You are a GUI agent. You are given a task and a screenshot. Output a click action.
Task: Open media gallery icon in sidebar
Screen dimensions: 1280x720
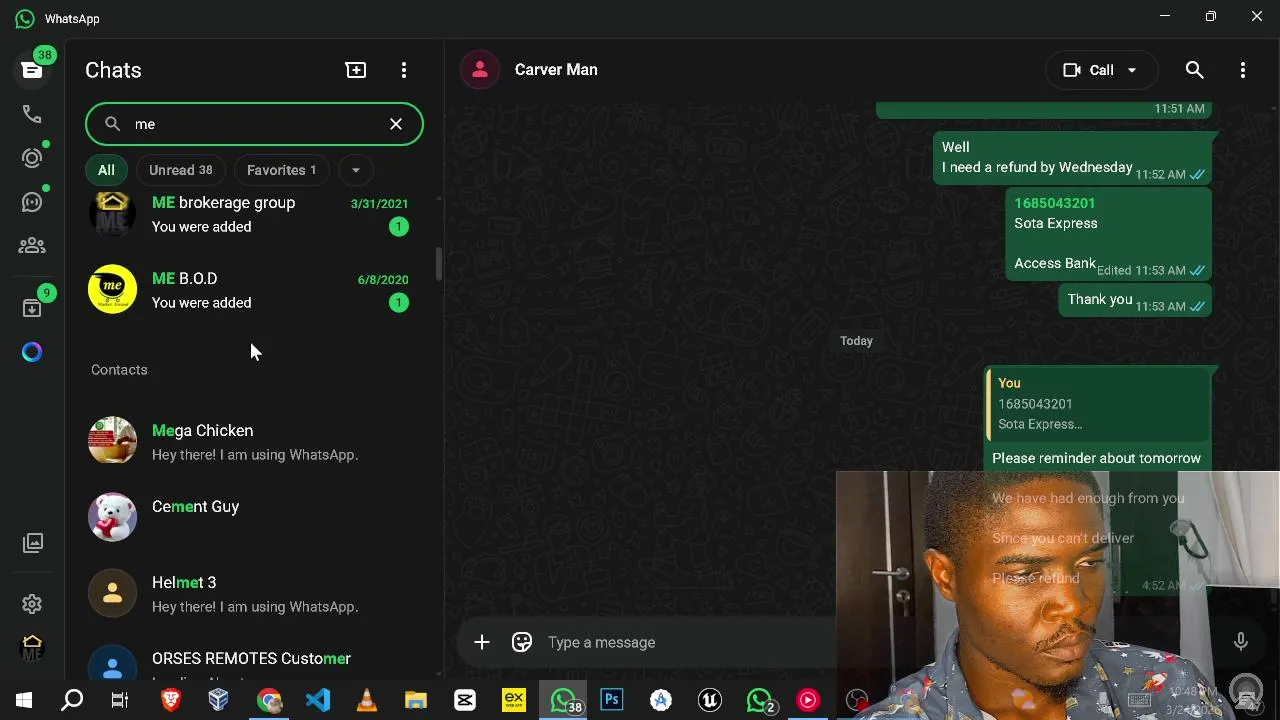pyautogui.click(x=33, y=543)
